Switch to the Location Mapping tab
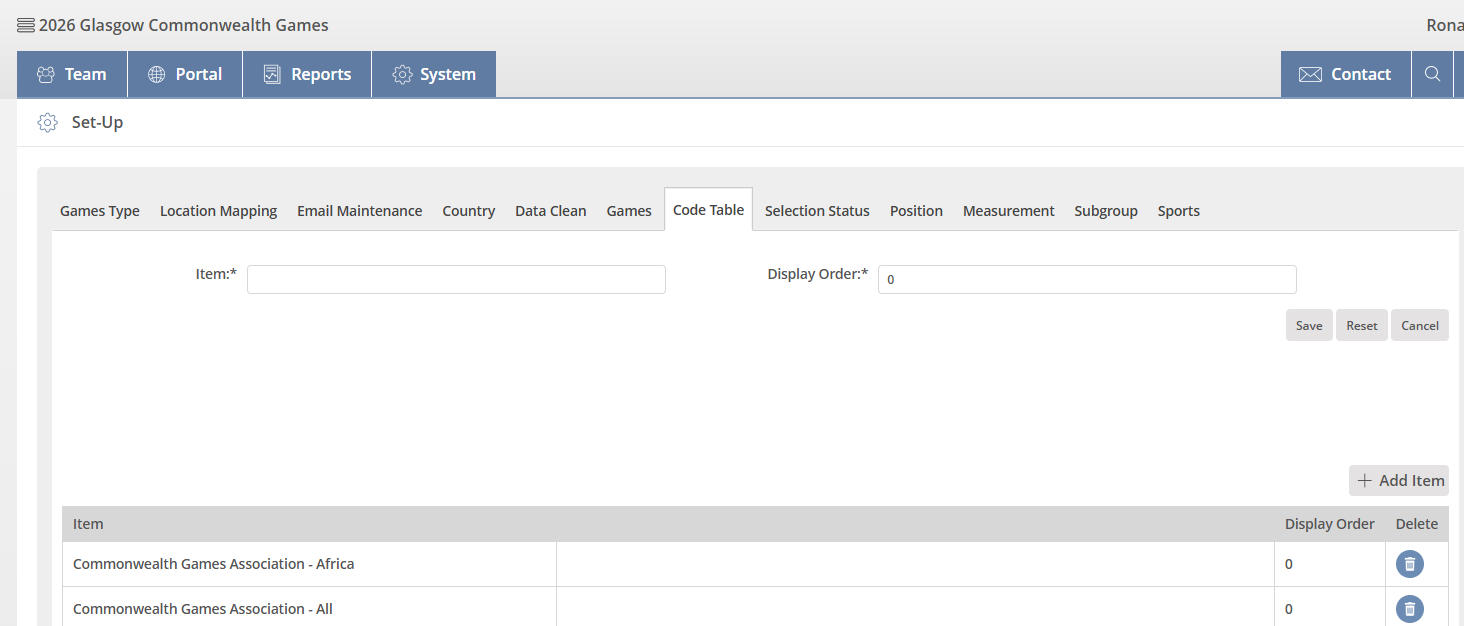 pyautogui.click(x=218, y=211)
